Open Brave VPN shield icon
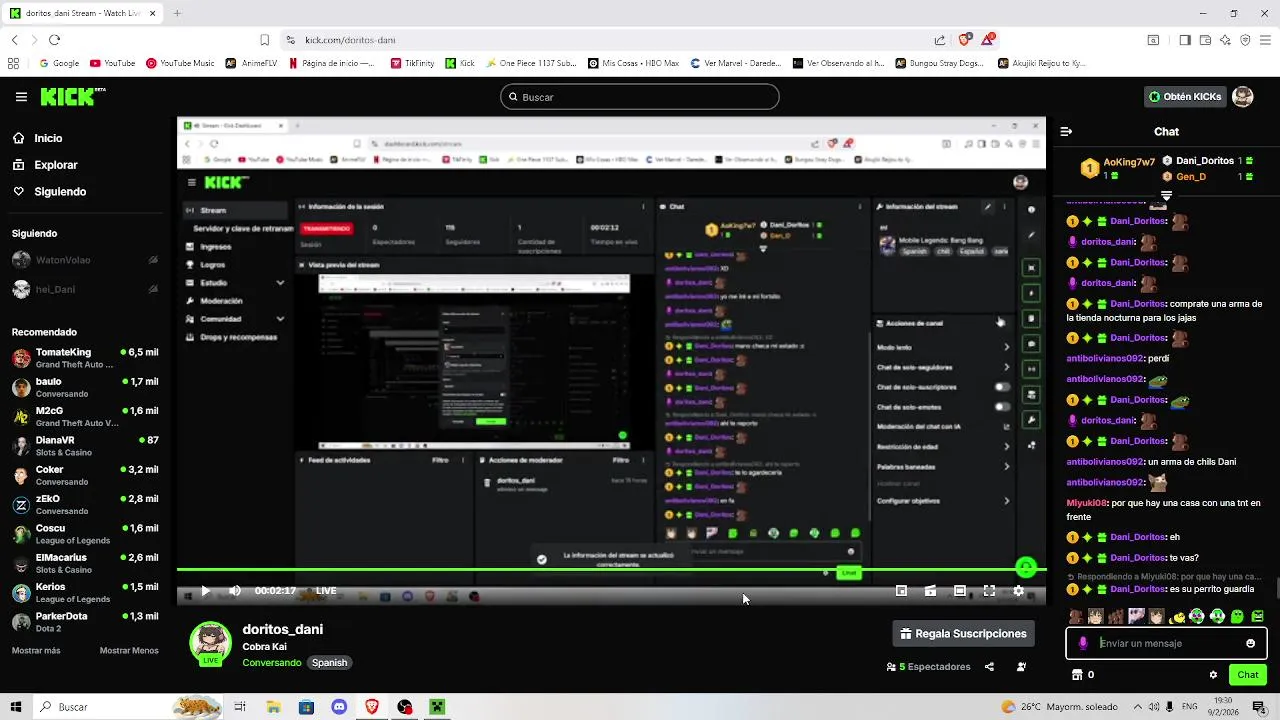 1245,40
